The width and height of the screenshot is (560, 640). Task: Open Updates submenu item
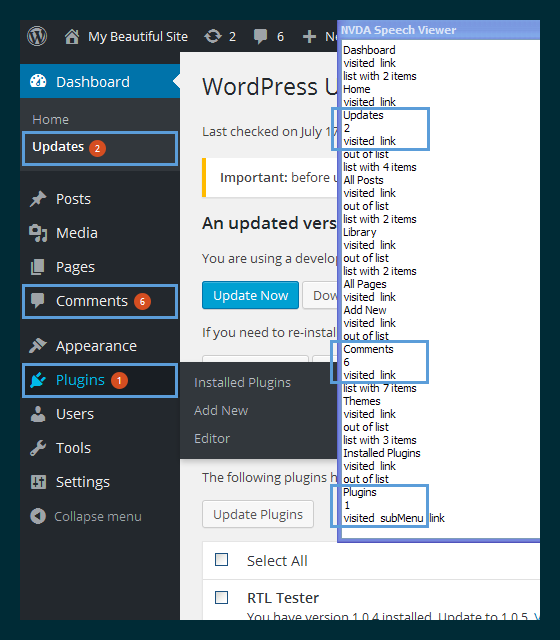(100, 148)
